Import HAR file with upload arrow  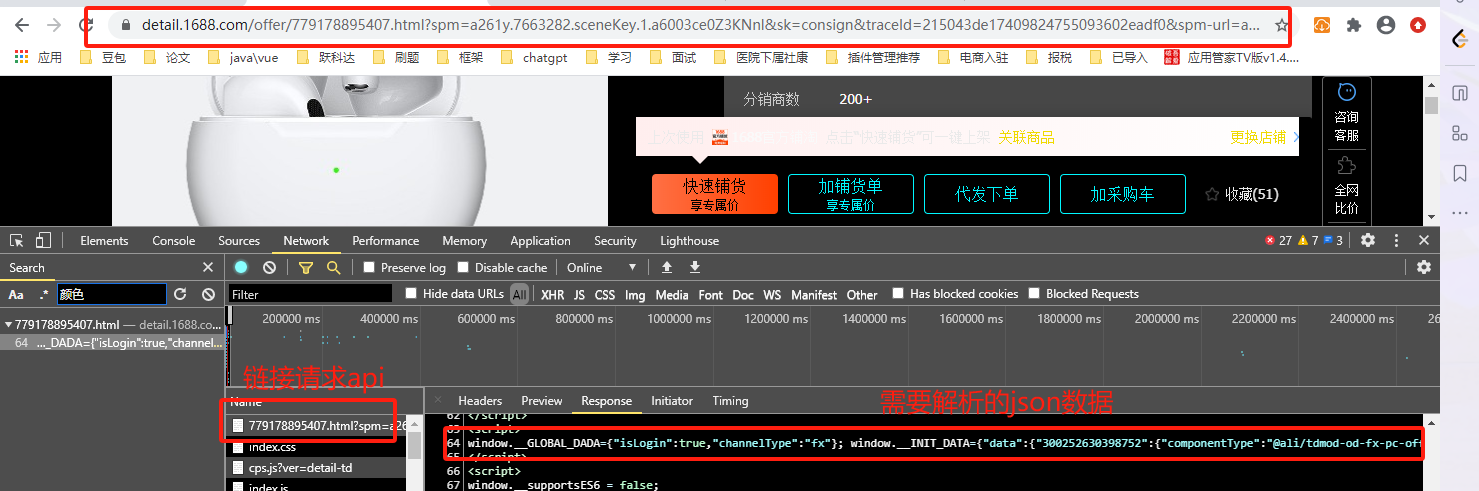coord(667,267)
